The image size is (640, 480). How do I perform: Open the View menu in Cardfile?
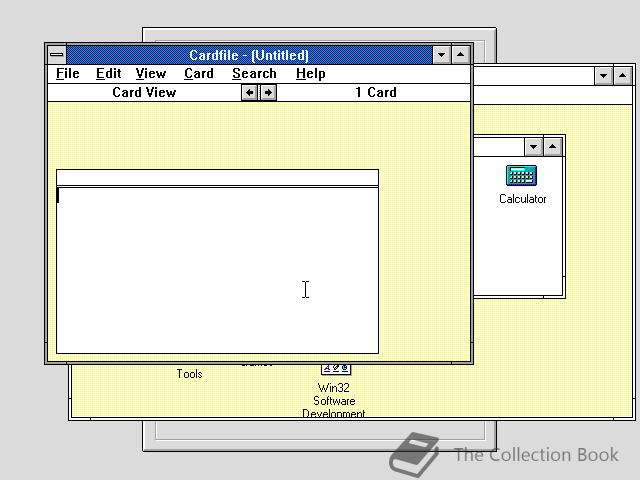tap(151, 73)
